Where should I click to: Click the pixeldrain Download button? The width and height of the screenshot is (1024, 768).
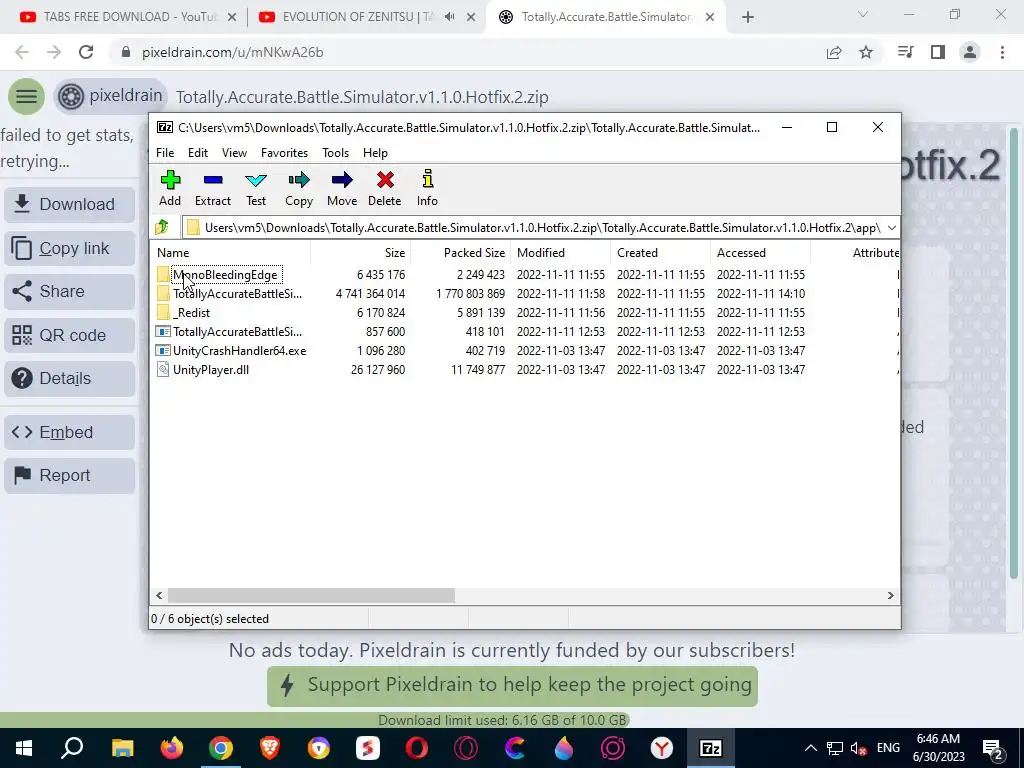pos(69,204)
